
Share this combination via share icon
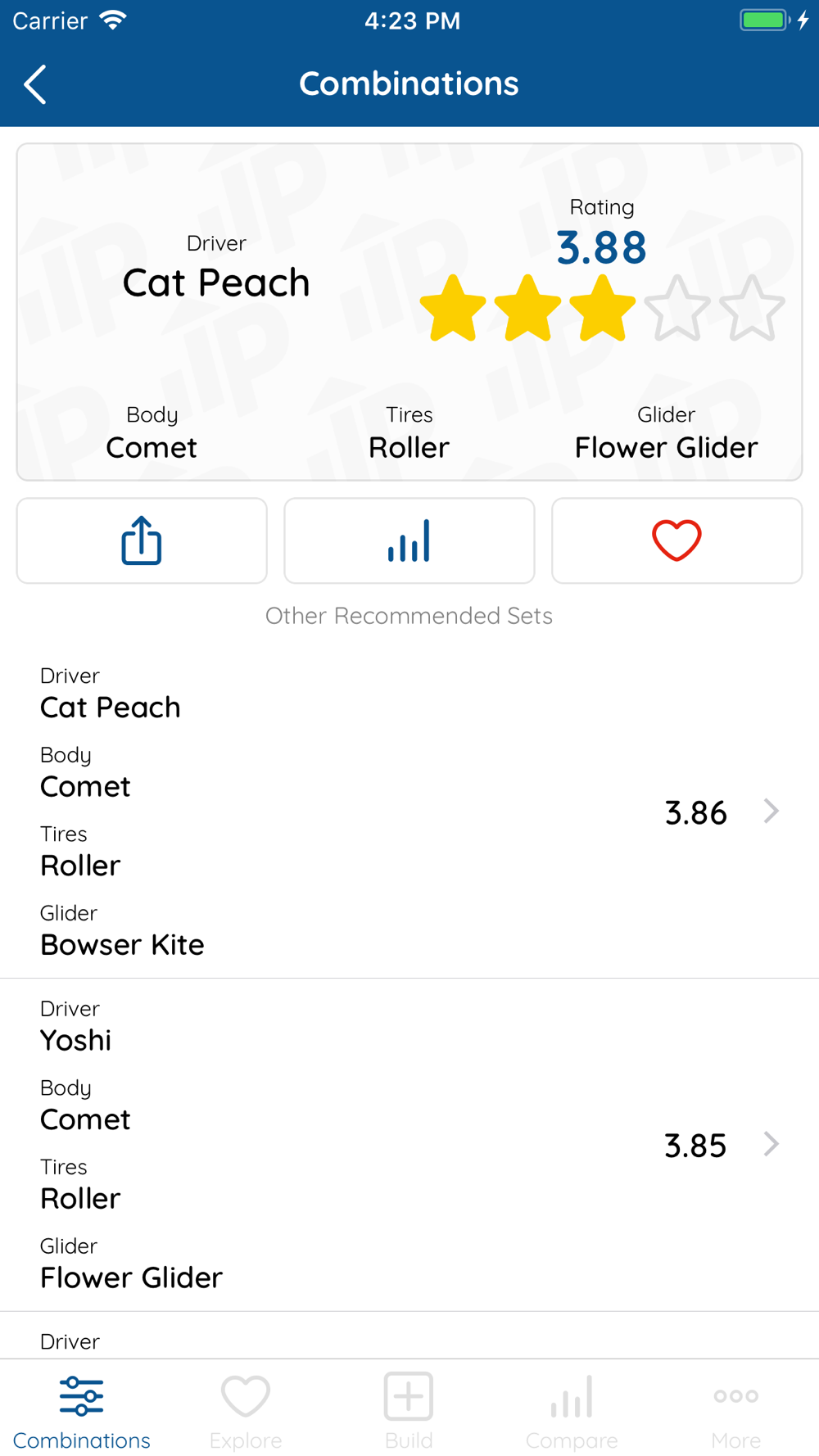[x=142, y=540]
